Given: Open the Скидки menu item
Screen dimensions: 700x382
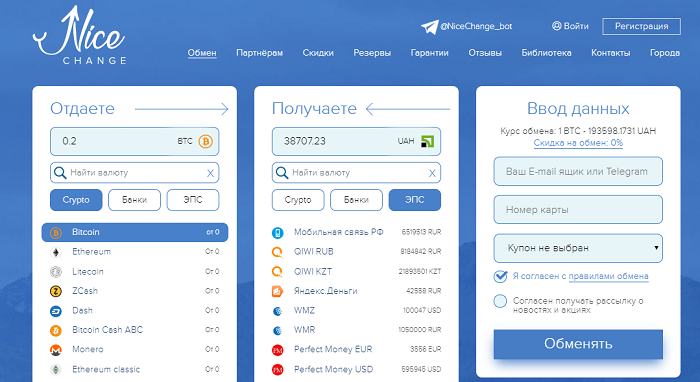Looking at the screenshot, I should [318, 53].
